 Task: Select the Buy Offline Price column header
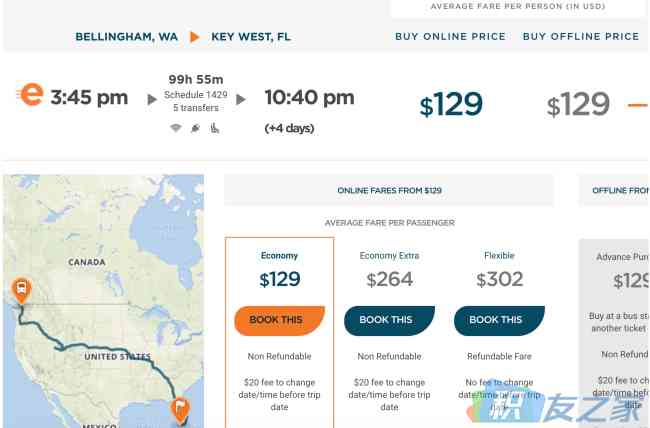(x=581, y=36)
